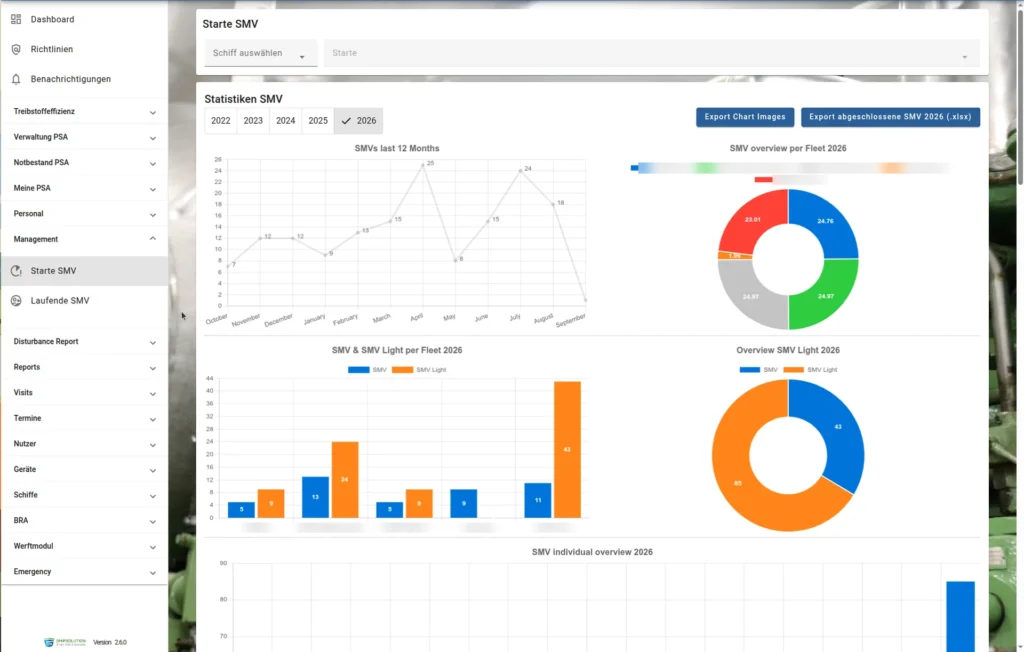This screenshot has height=652, width=1024.
Task: Open the Schiff auswählen dropdown
Action: click(x=261, y=53)
